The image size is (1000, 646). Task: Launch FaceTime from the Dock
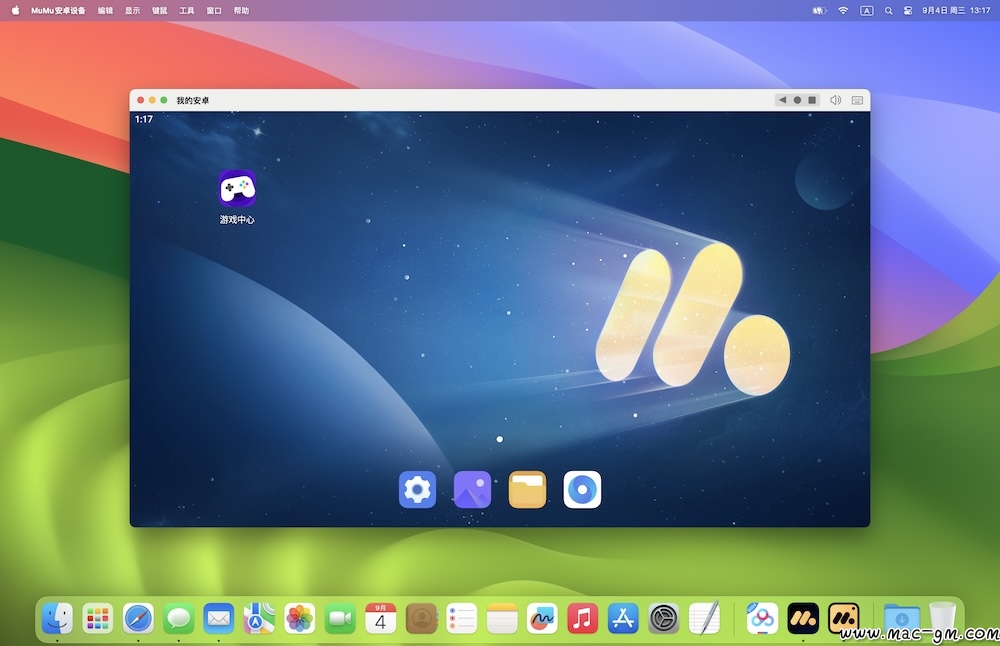coord(340,618)
